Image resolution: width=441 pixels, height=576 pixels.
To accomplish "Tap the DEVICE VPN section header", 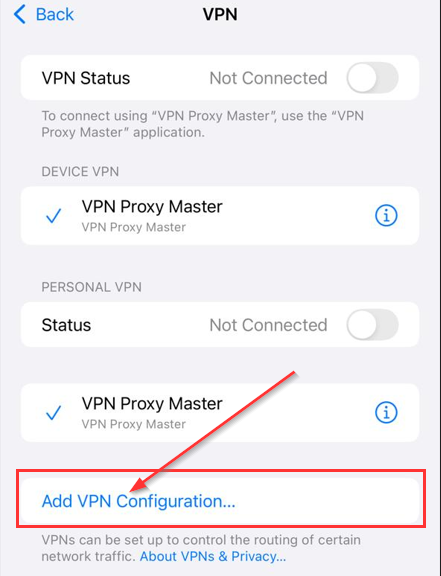I will tap(80, 172).
